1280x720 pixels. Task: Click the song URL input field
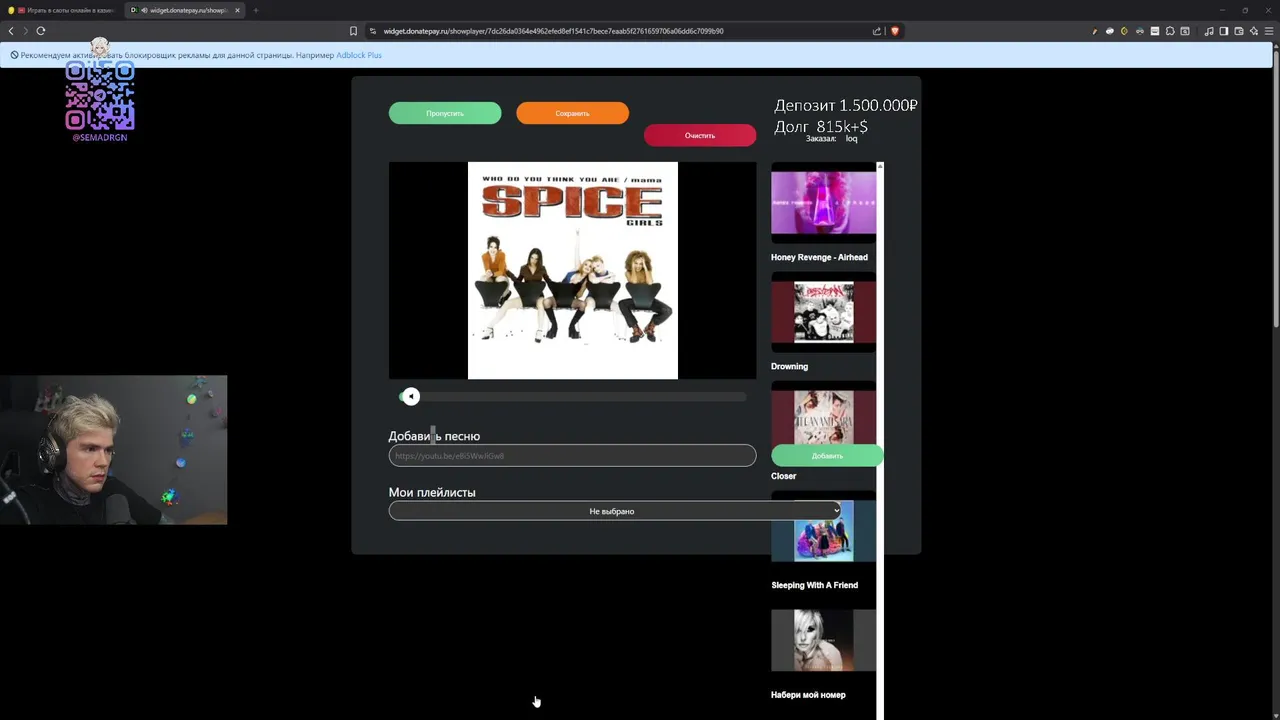[572, 455]
